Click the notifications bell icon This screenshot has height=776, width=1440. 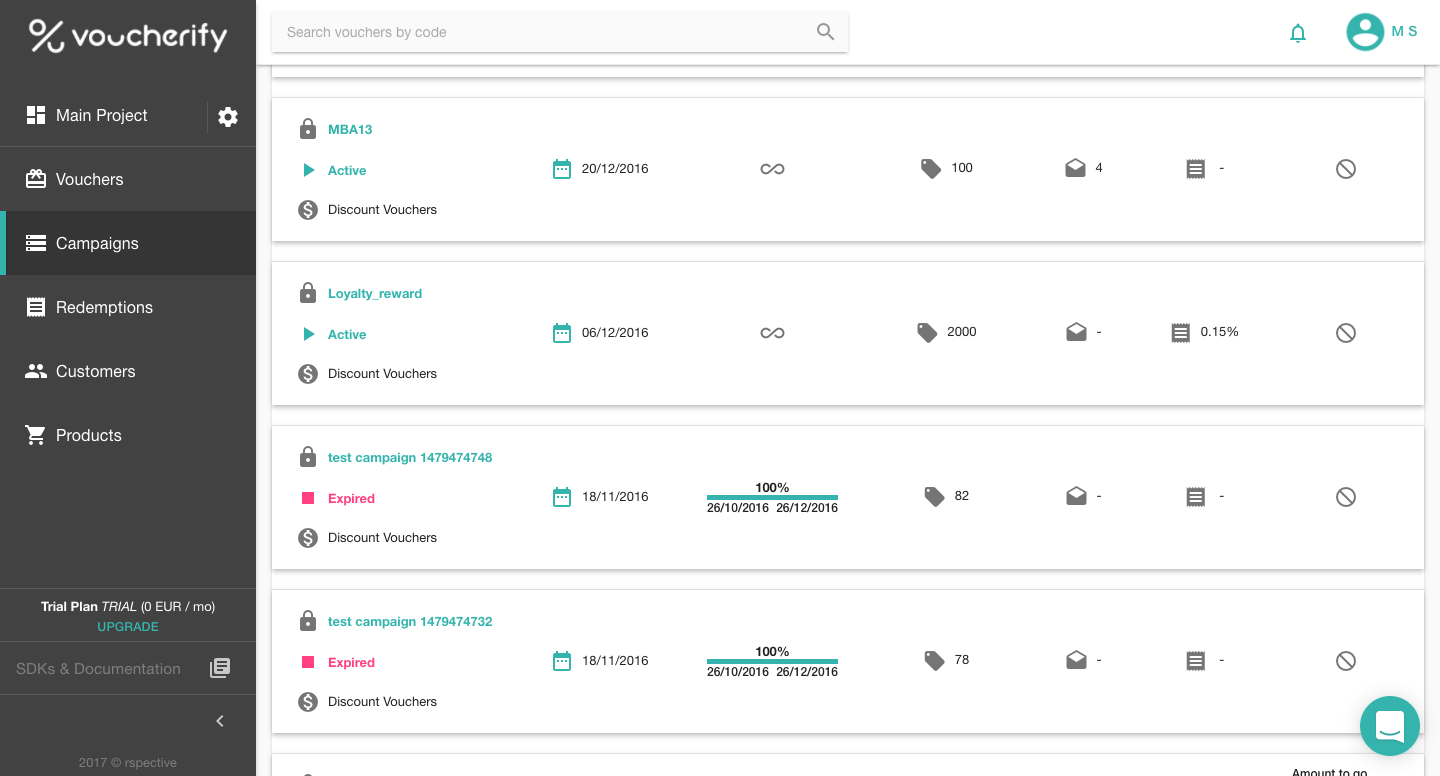(x=1298, y=33)
